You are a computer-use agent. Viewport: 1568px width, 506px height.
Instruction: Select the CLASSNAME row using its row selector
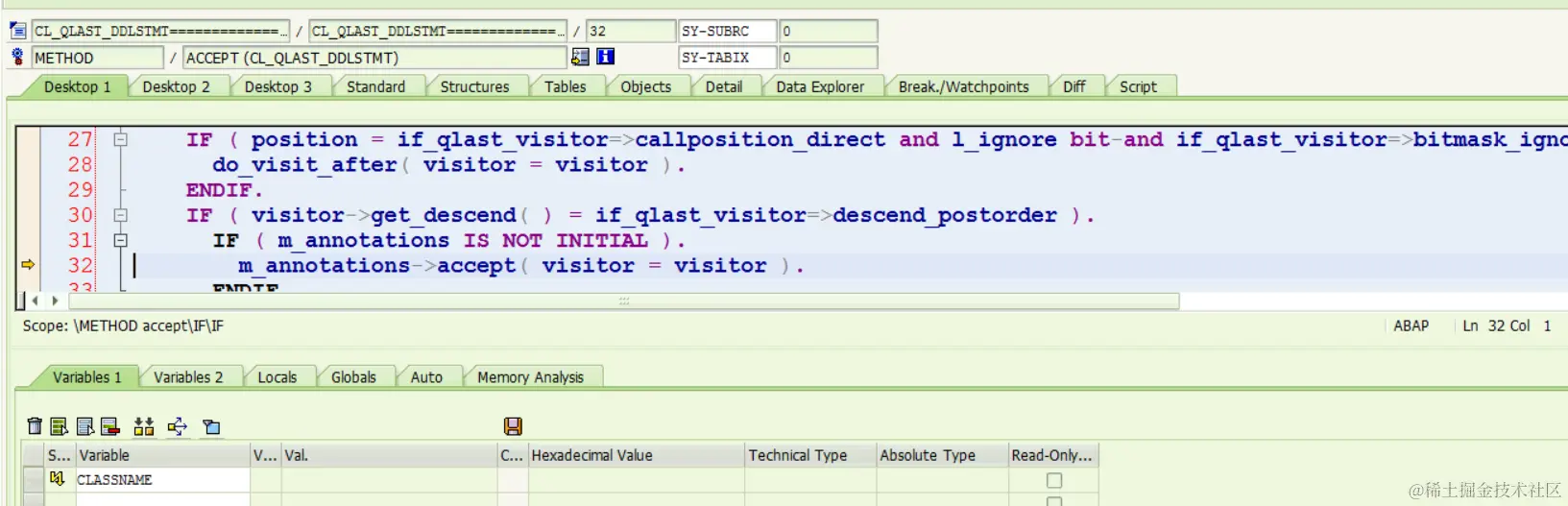(34, 479)
